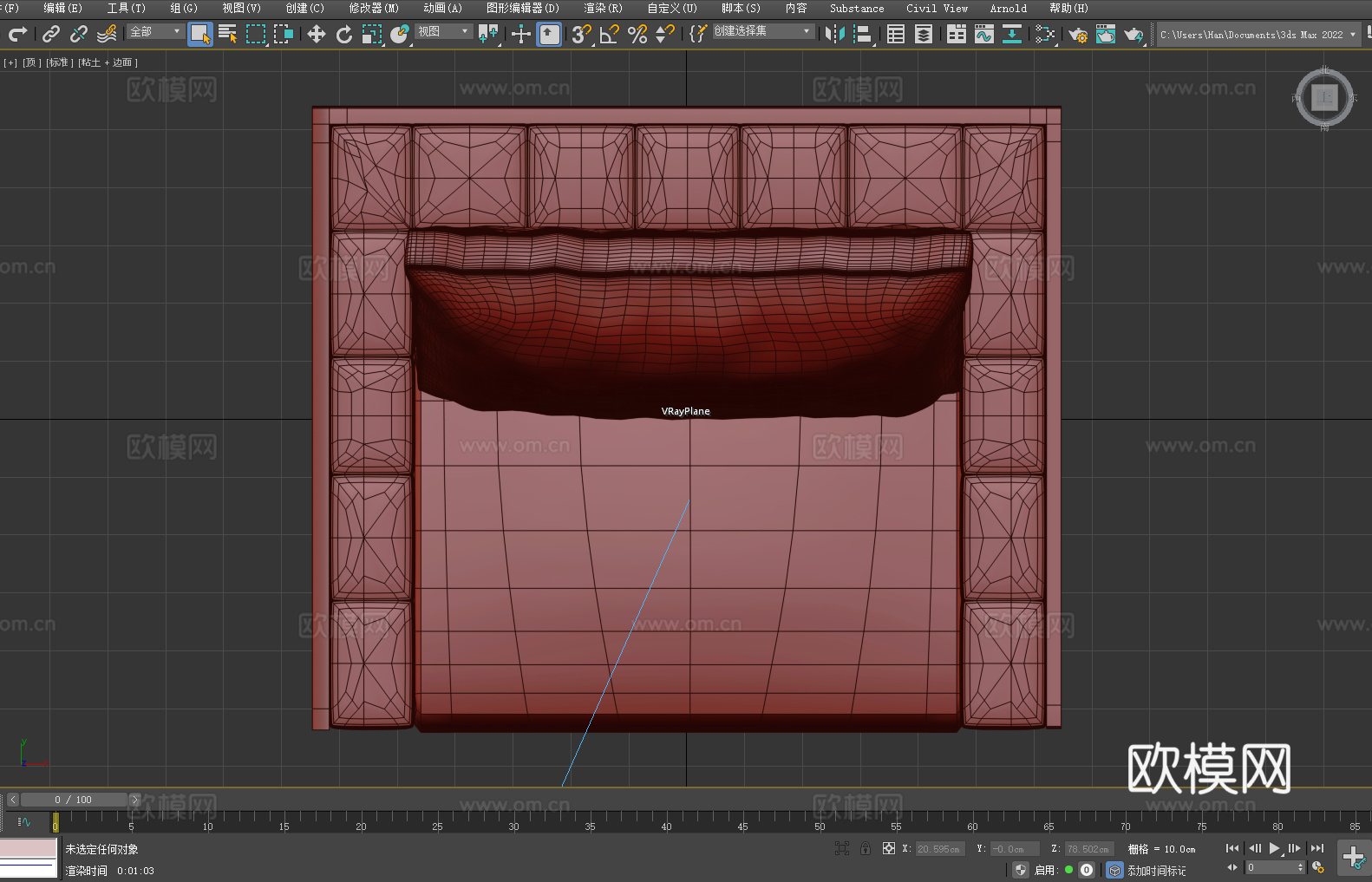The height and width of the screenshot is (882, 1372).
Task: Open Select by Name list
Action: point(228,34)
